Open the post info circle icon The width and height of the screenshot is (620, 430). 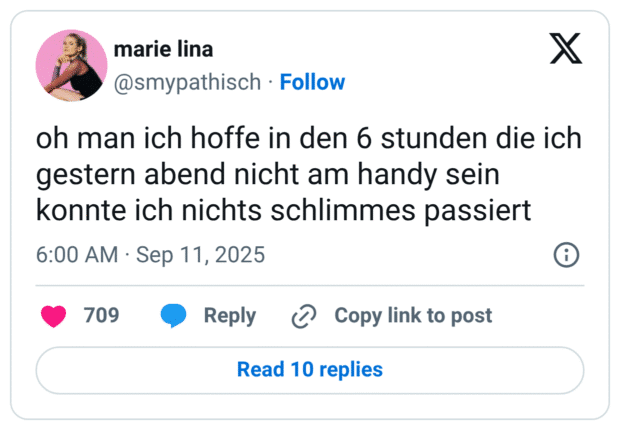(566, 255)
